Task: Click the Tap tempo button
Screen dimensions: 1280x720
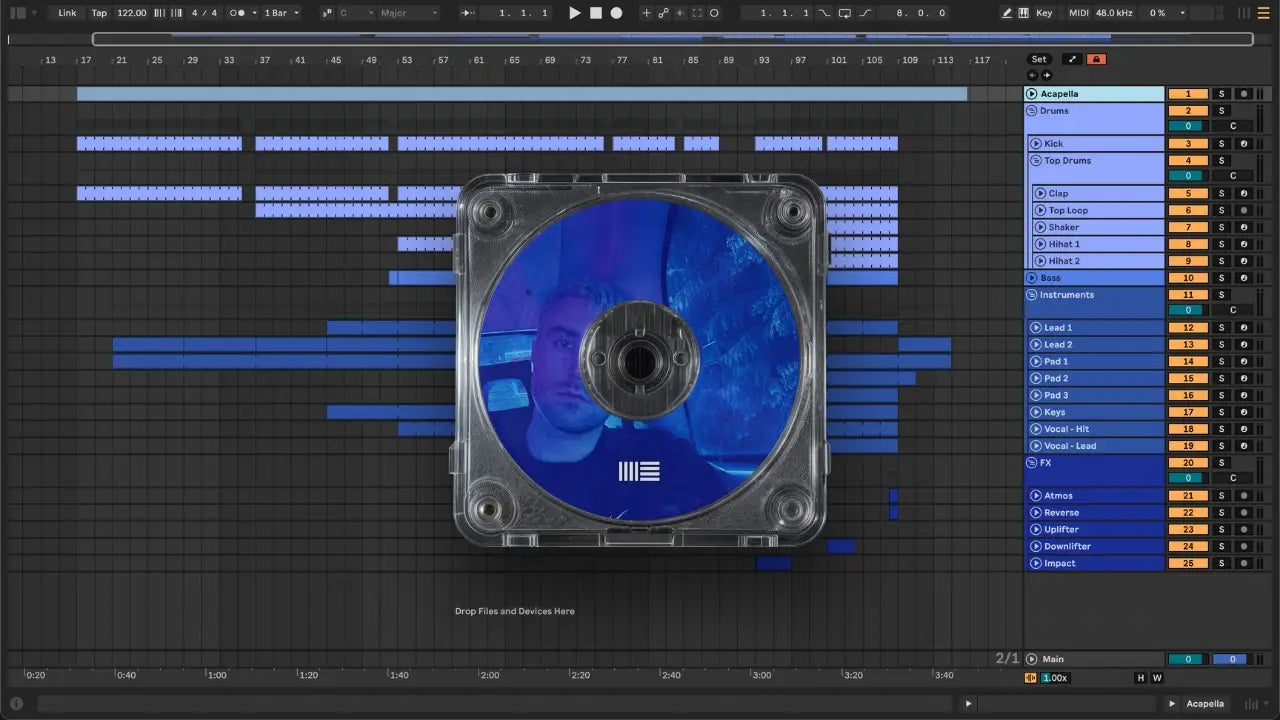Action: (x=99, y=13)
